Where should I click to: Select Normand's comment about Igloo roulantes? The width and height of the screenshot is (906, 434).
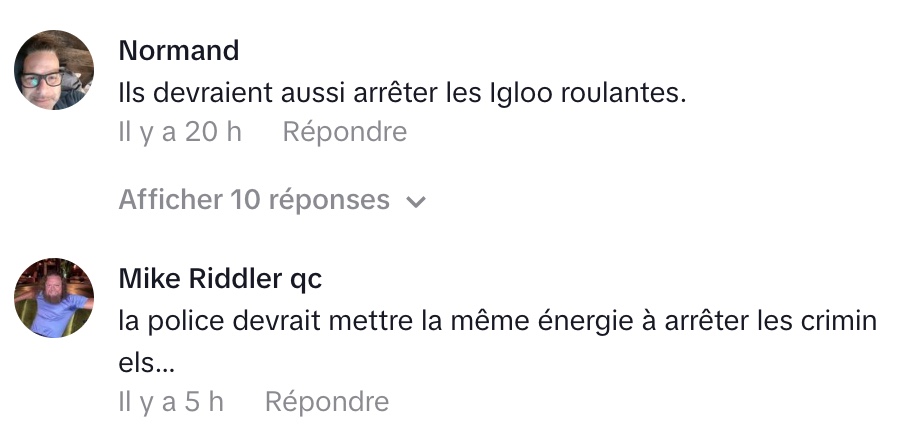click(402, 92)
